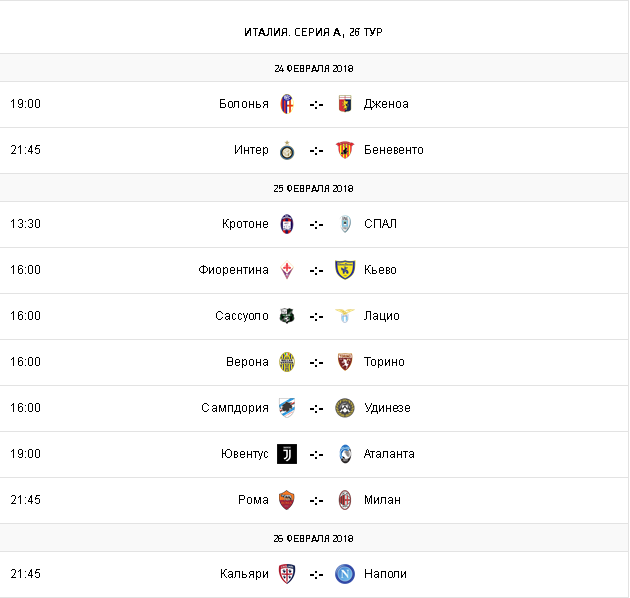The width and height of the screenshot is (630, 598).
Task: Click the Bologna club crest icon
Action: click(x=287, y=104)
